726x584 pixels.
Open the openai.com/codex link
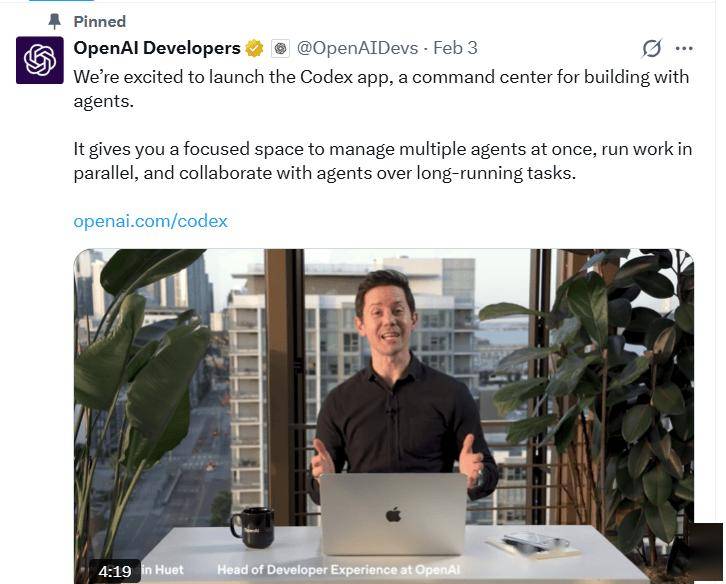150,221
